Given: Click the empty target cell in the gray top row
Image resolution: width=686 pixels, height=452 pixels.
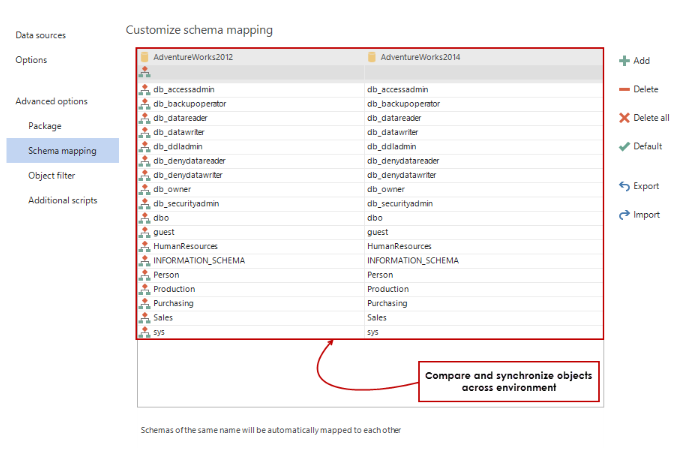Looking at the screenshot, I should click(x=483, y=73).
